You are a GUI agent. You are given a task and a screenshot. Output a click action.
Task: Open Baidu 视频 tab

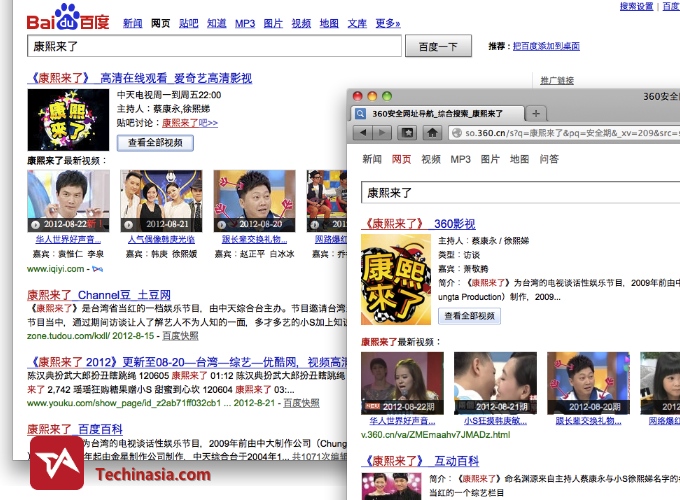[301, 23]
